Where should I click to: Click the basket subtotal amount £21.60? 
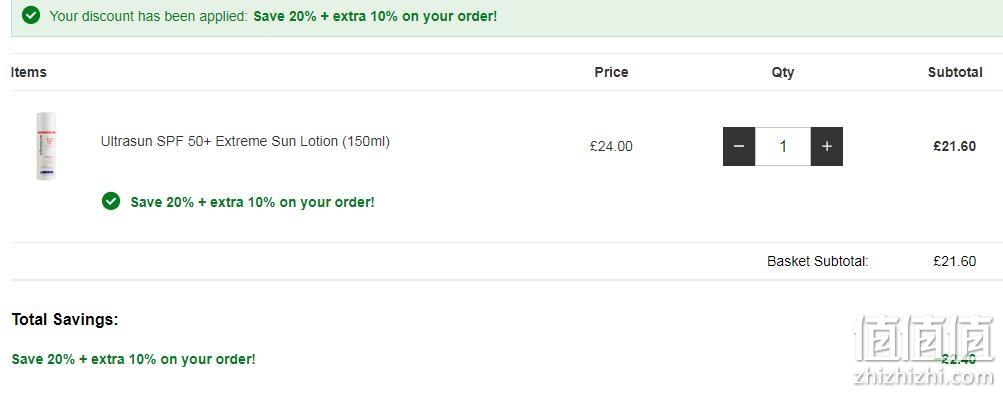954,261
